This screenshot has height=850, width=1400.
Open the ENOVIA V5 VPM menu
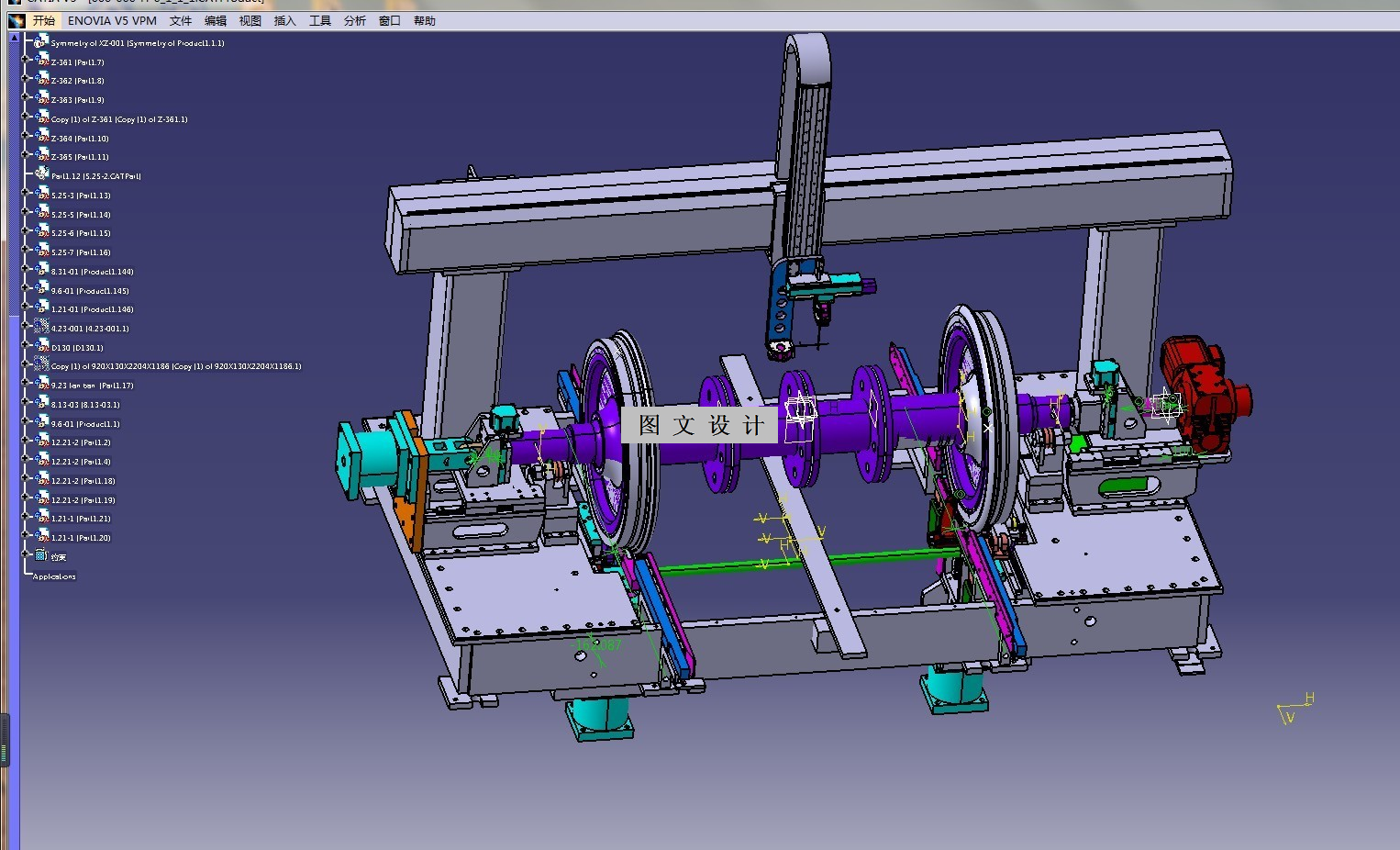(x=112, y=20)
